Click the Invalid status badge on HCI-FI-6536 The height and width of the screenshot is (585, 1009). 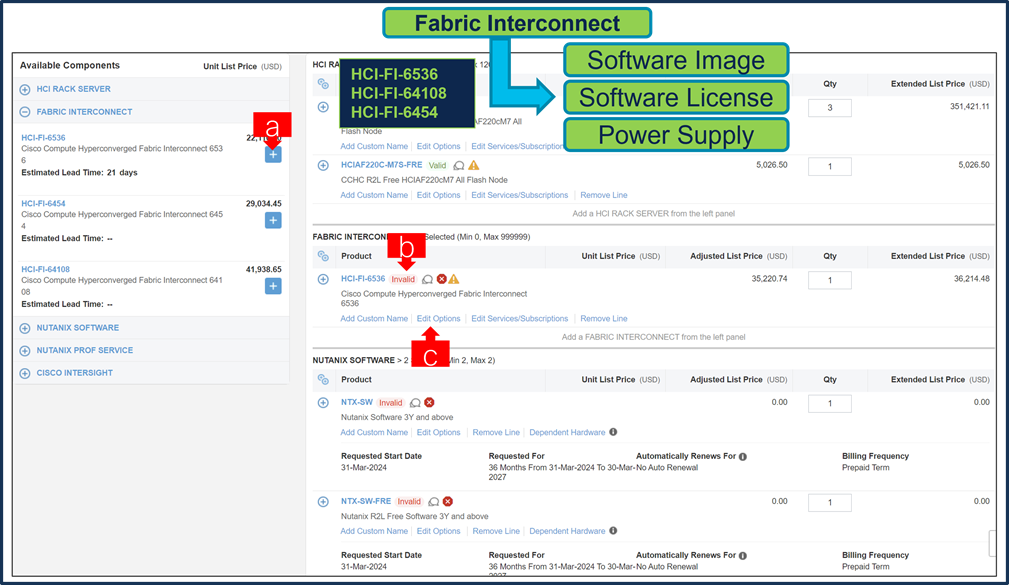click(403, 279)
